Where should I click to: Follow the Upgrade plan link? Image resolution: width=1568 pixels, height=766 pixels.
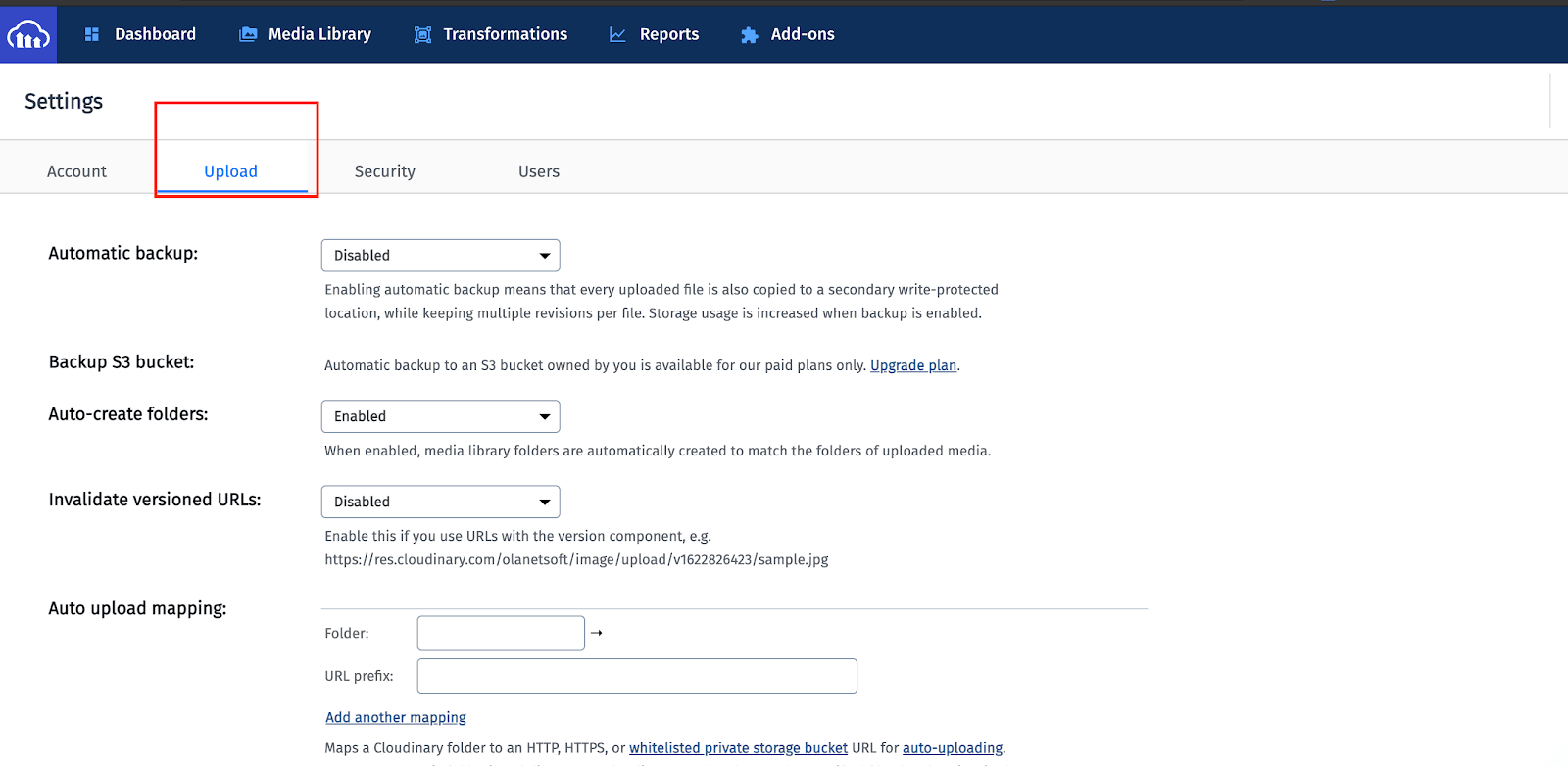(x=912, y=365)
